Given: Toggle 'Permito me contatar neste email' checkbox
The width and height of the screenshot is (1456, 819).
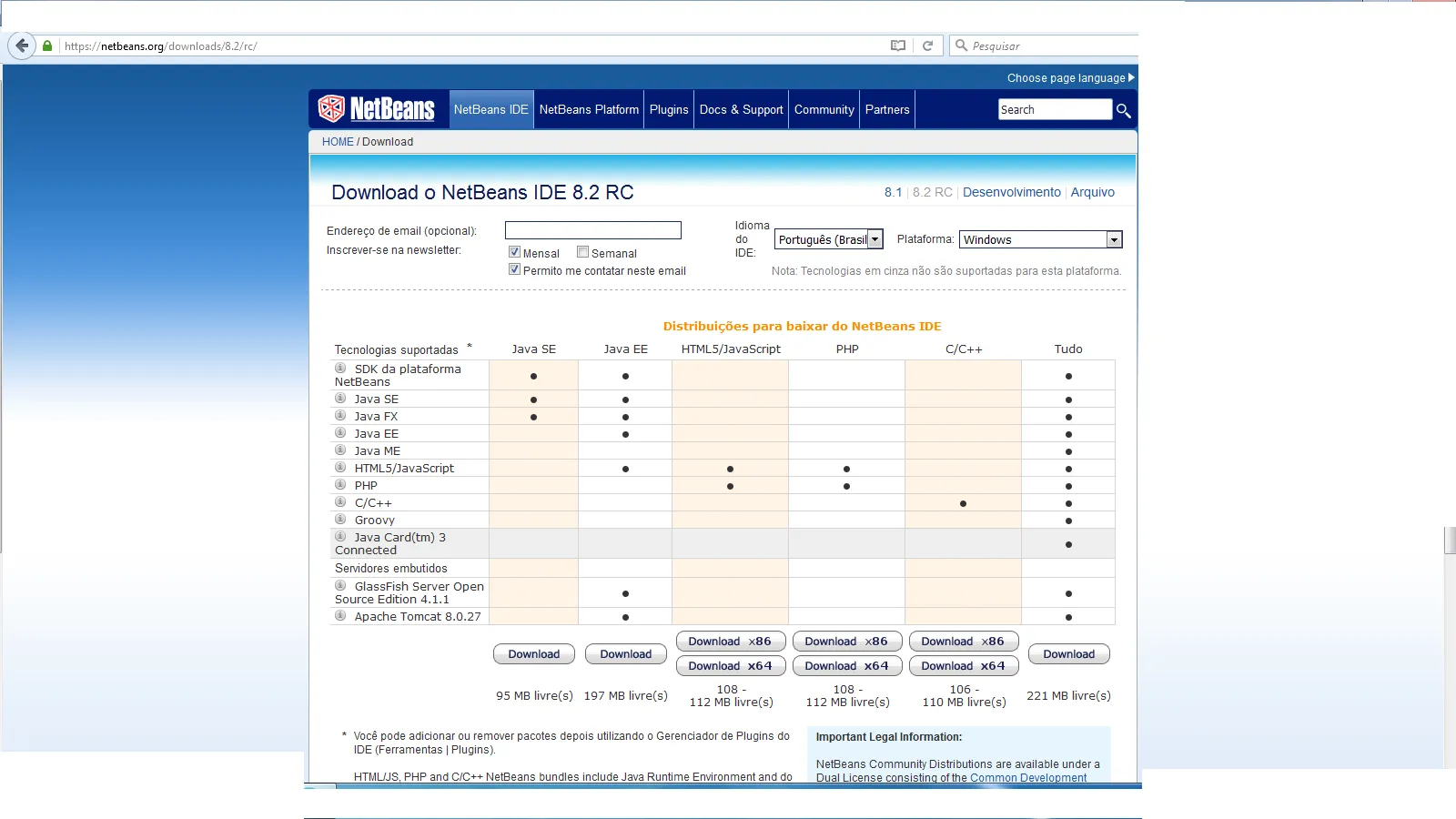Looking at the screenshot, I should (514, 269).
